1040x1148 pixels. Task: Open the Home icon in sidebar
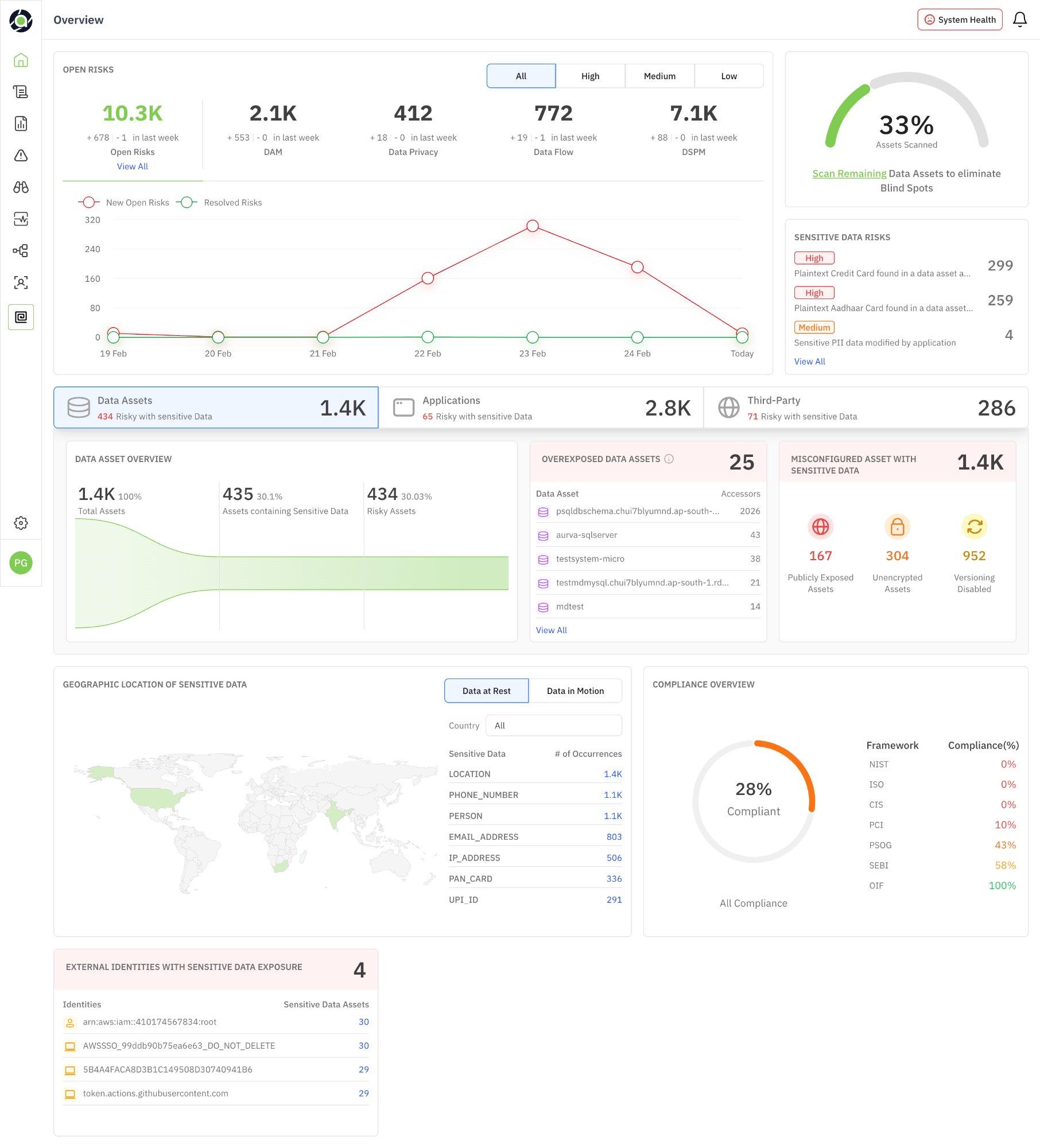coord(21,60)
